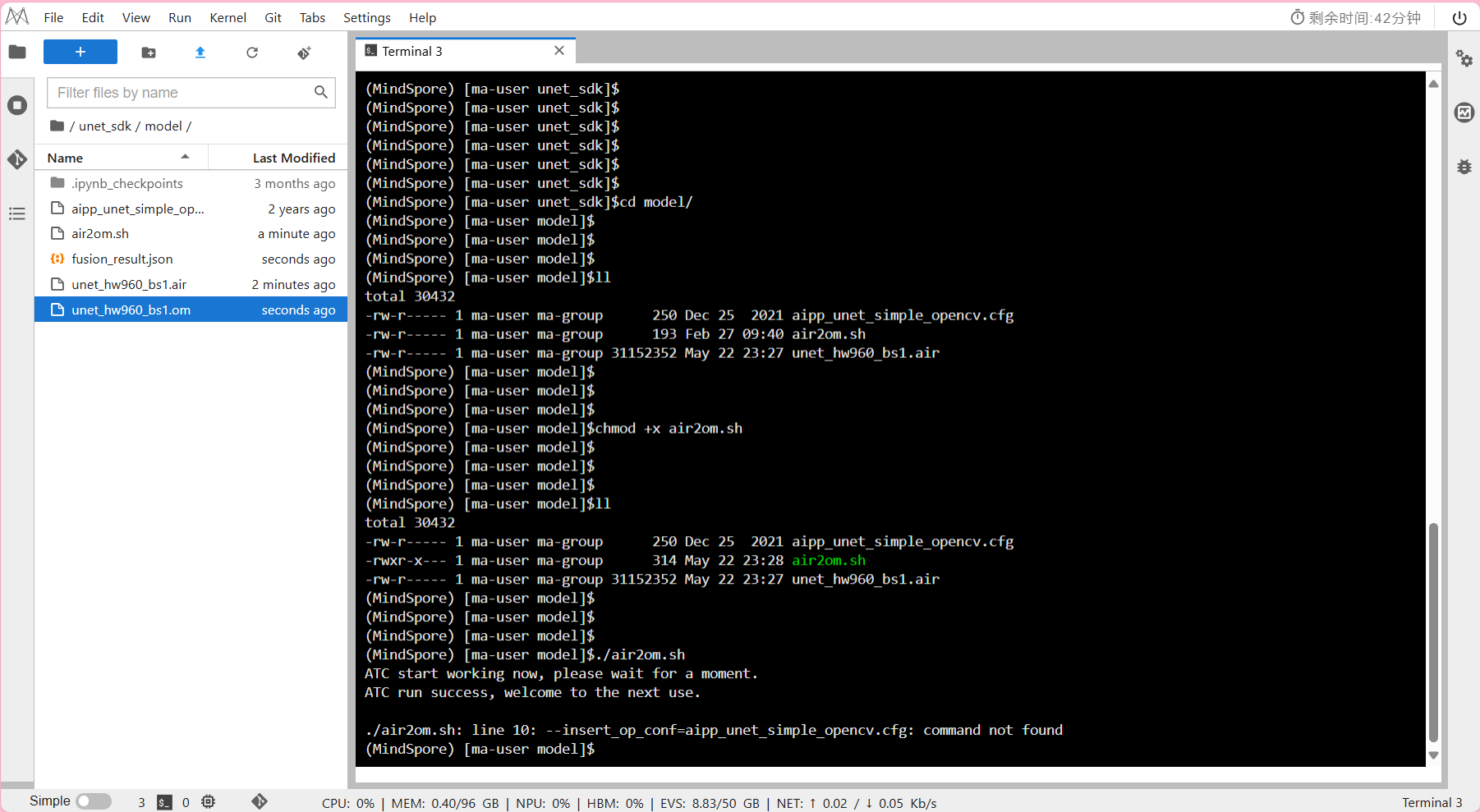
Task: Open the Tabs menu
Action: tap(312, 17)
